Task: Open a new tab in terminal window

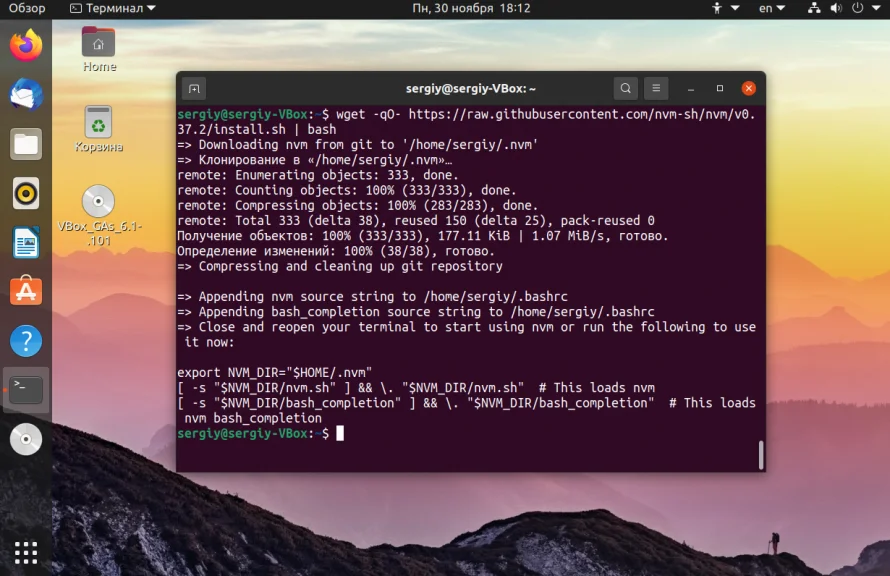Action: [194, 89]
